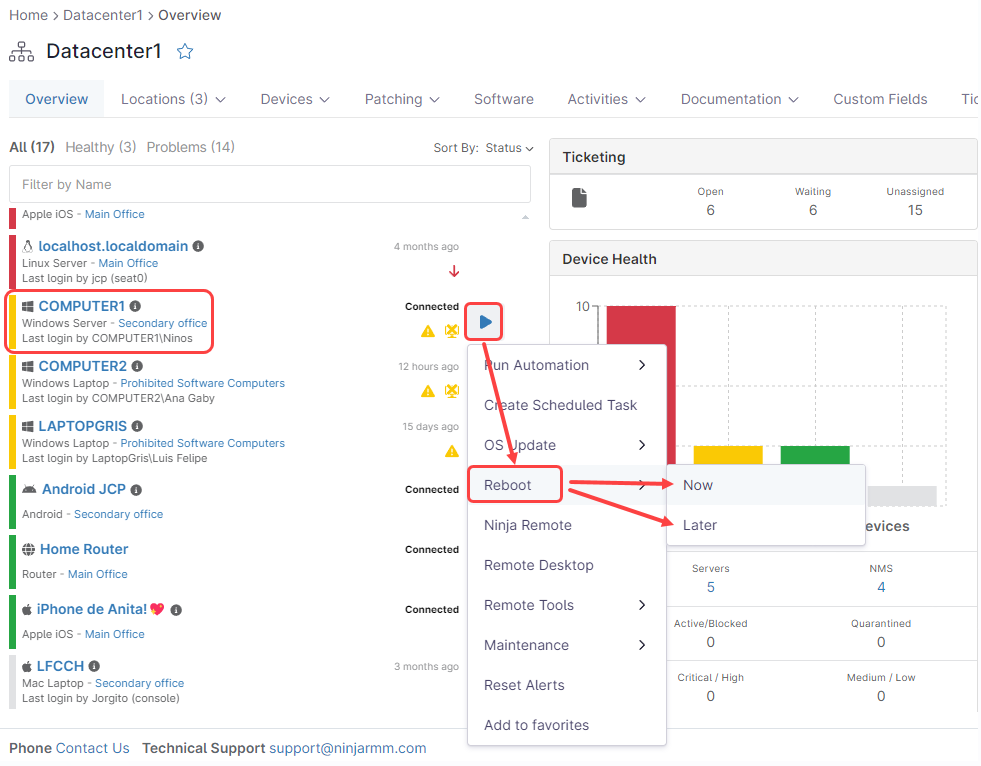The height and width of the screenshot is (766, 981).
Task: Select Later in the Reboot submenu
Action: point(766,525)
